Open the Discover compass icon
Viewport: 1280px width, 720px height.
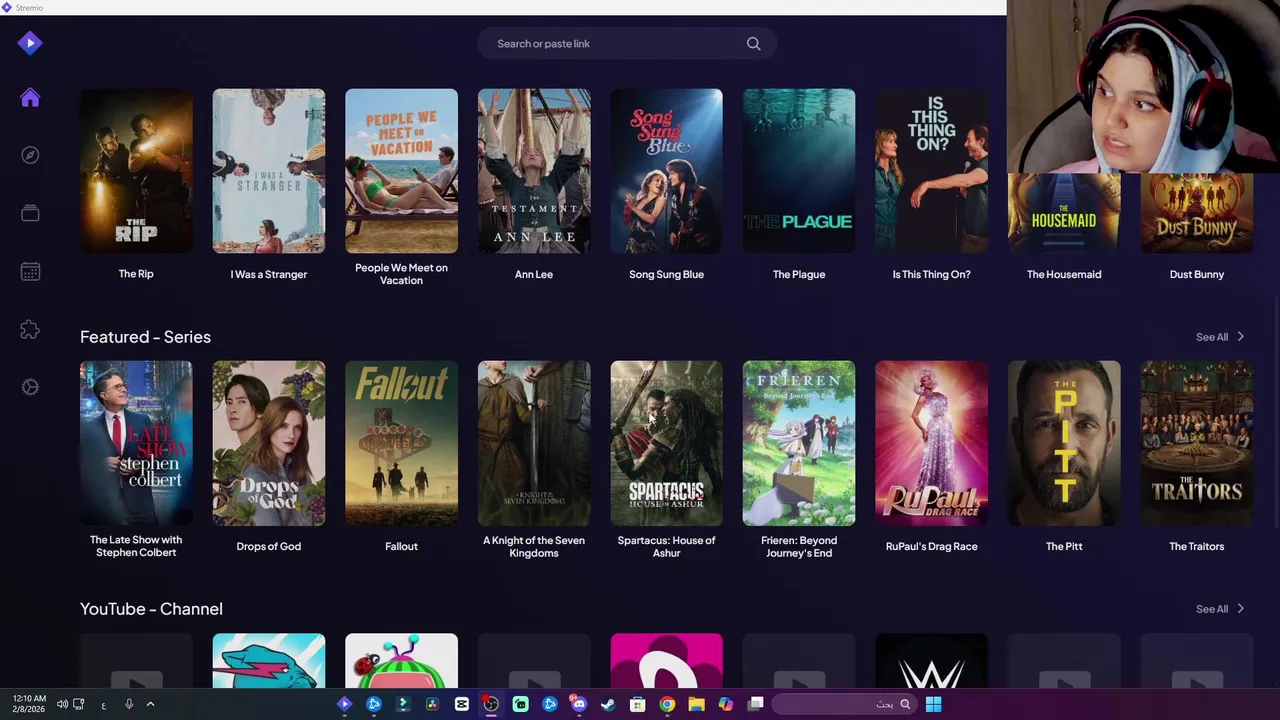click(30, 155)
